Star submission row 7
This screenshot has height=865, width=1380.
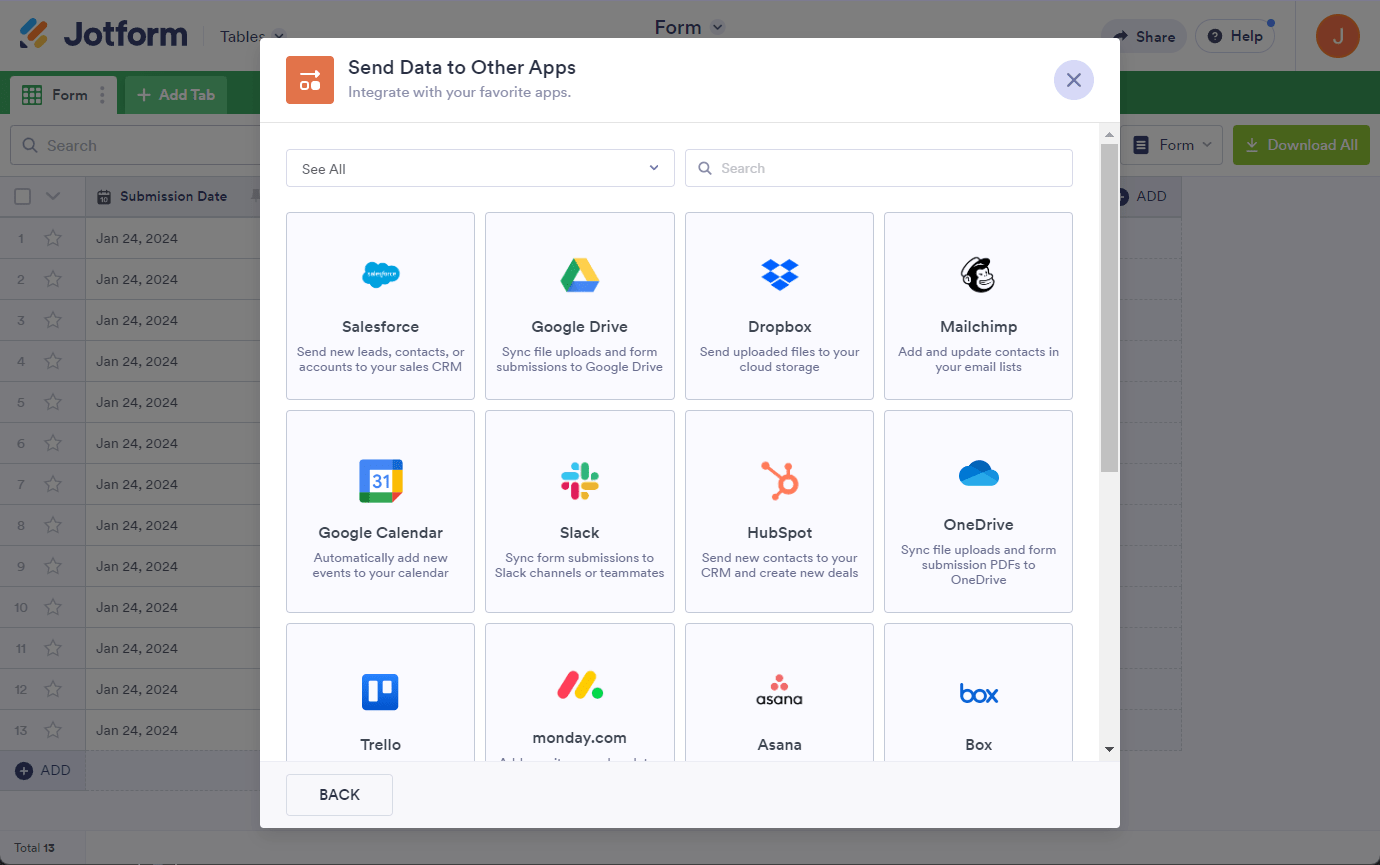click(x=53, y=485)
